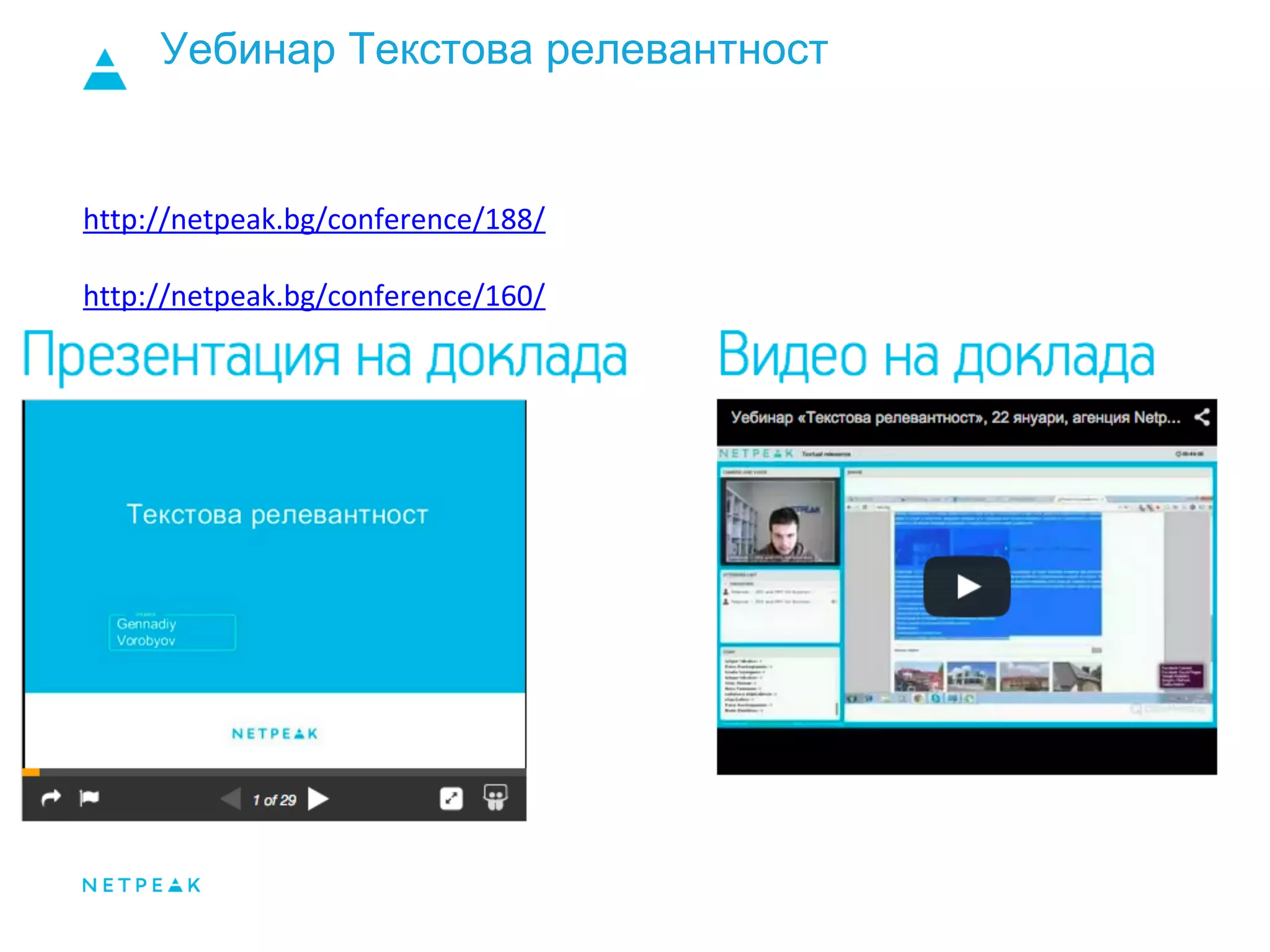Play the webinar video
The image size is (1270, 952).
[x=967, y=586]
